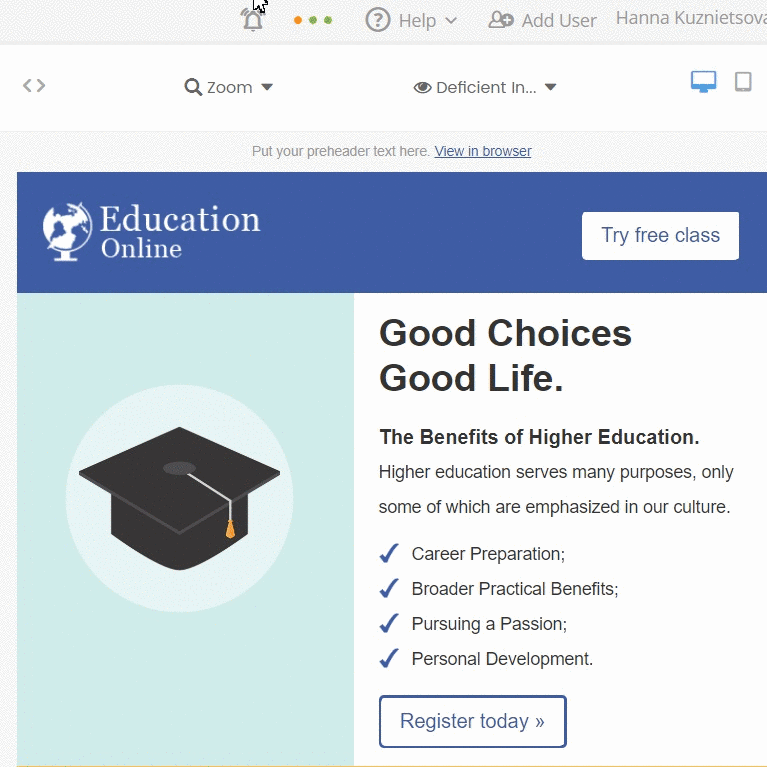
Task: Open the code editor angle brackets icon
Action: pyautogui.click(x=34, y=86)
